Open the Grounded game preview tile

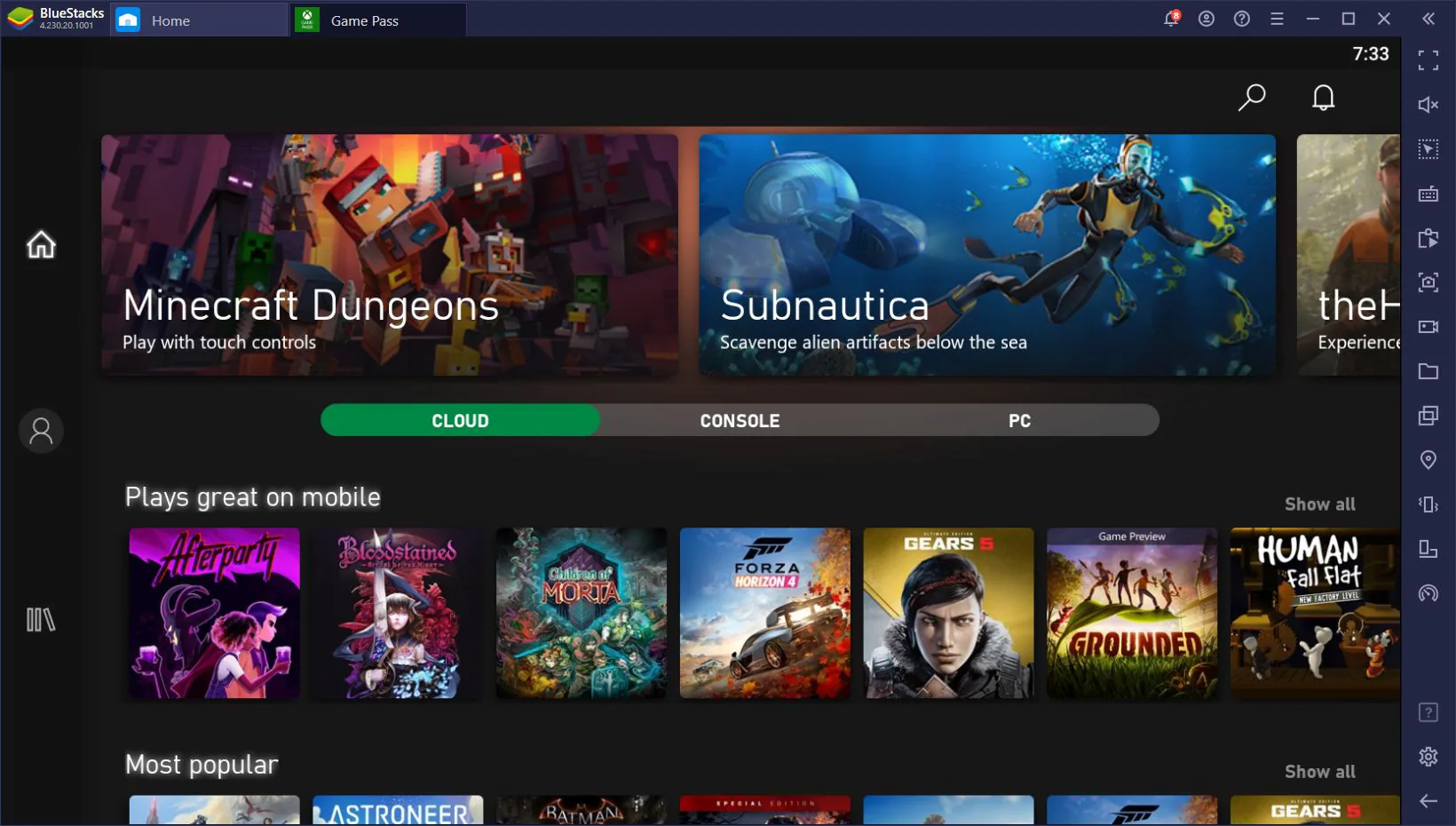1132,613
